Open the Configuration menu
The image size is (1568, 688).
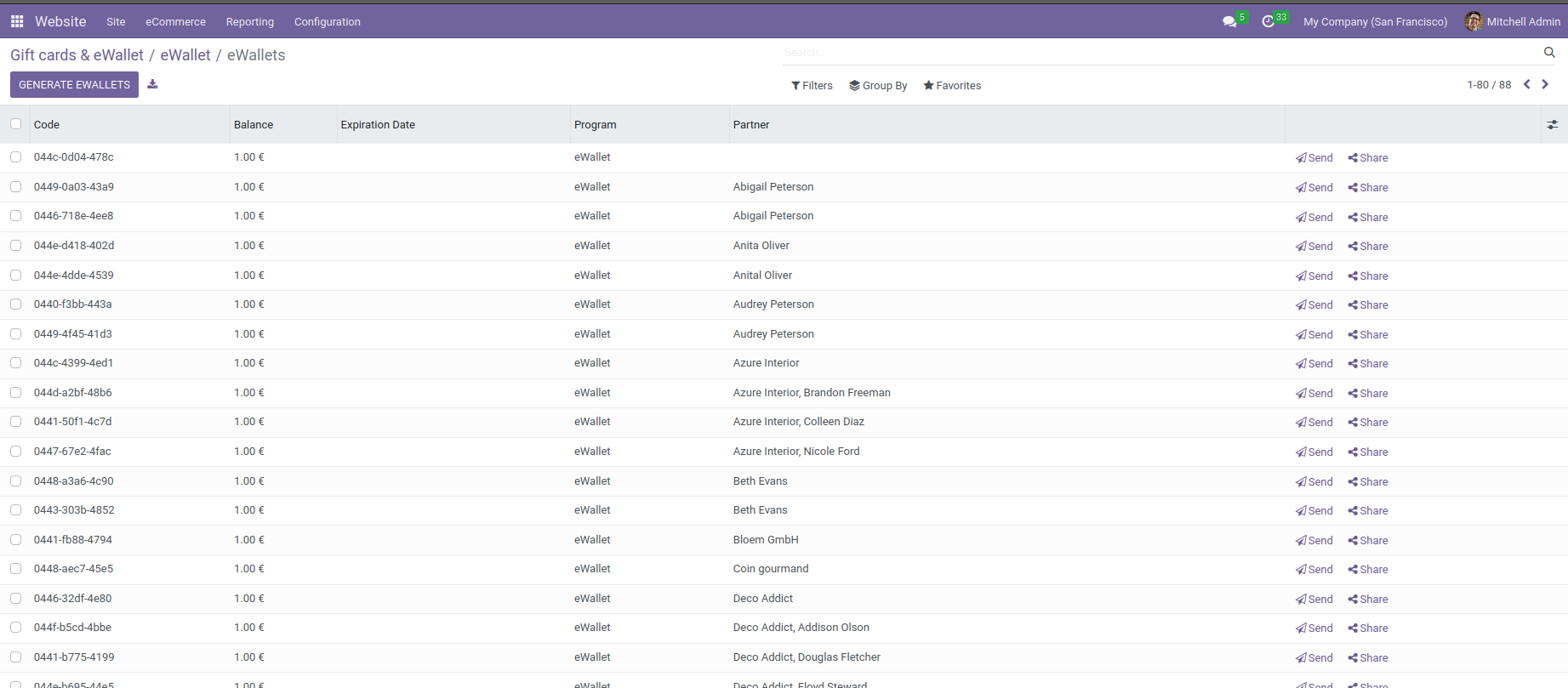pyautogui.click(x=328, y=21)
